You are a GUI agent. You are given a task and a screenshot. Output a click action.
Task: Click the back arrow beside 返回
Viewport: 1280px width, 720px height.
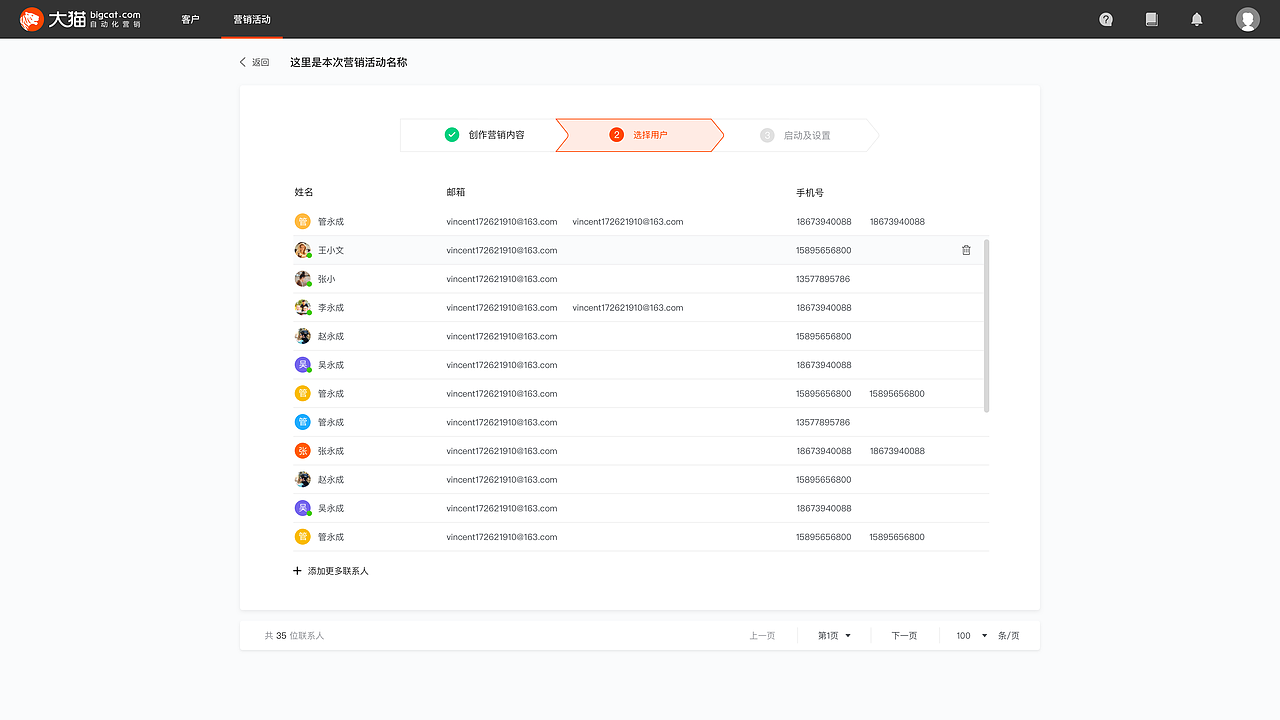(243, 62)
